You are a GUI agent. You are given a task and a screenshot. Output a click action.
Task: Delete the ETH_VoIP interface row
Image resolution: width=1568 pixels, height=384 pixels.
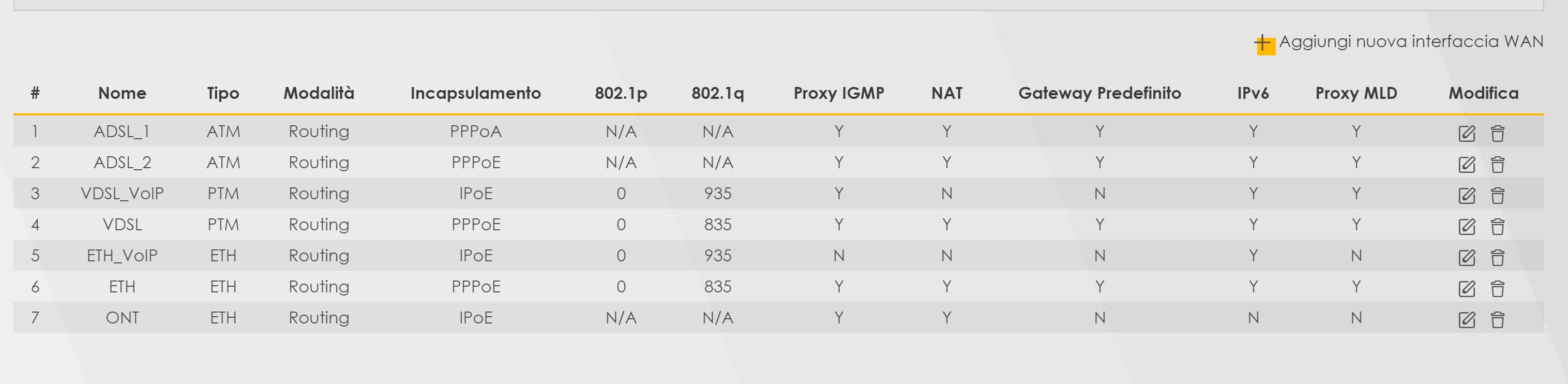click(1497, 258)
